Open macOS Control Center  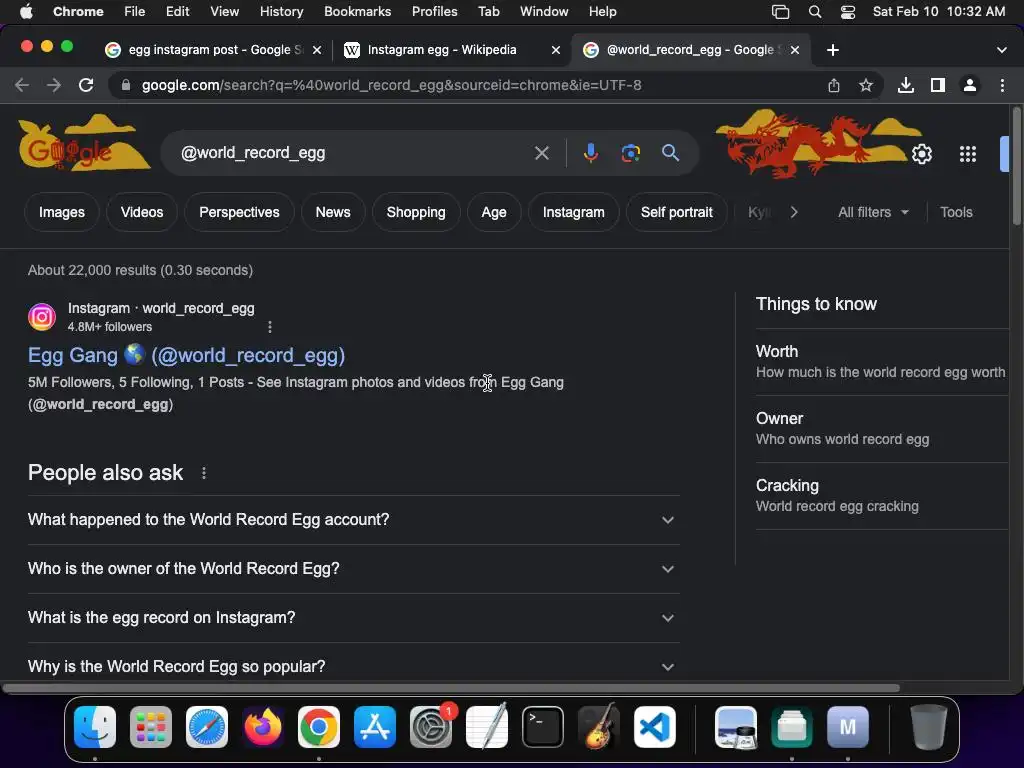[x=848, y=12]
